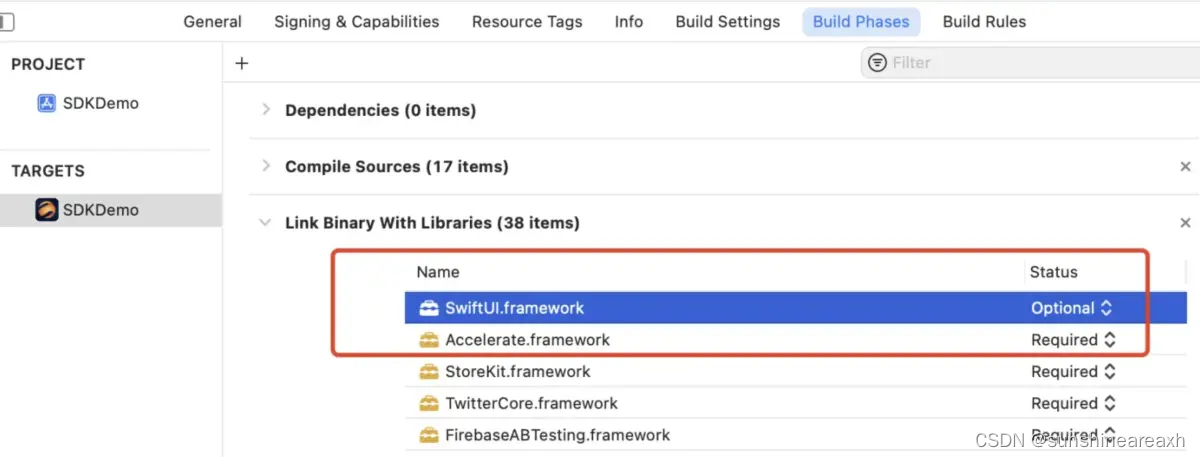Open the Signing & Capabilities tab
Image resolution: width=1200 pixels, height=457 pixels.
[356, 21]
